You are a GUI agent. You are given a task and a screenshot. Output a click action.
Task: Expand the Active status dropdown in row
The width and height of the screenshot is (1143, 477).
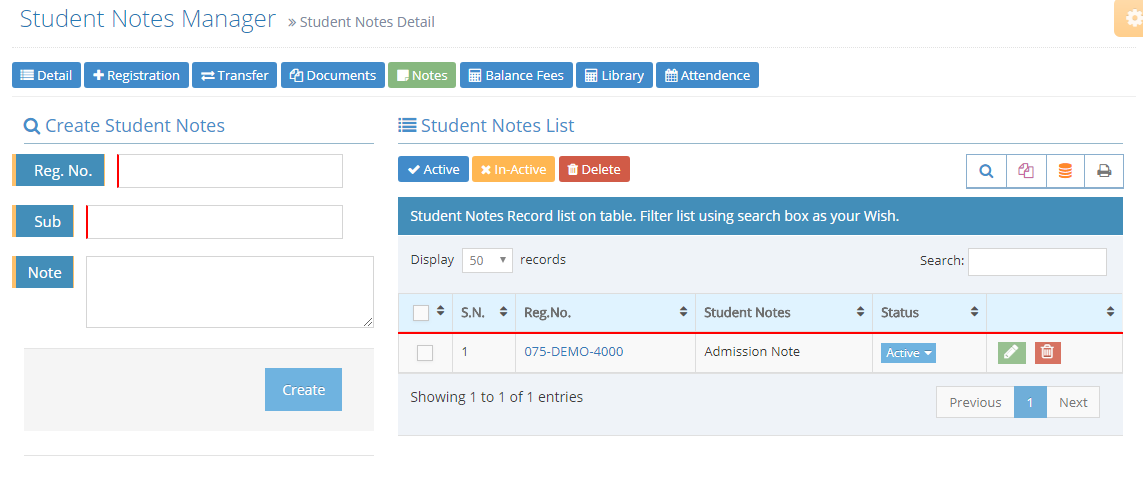908,353
